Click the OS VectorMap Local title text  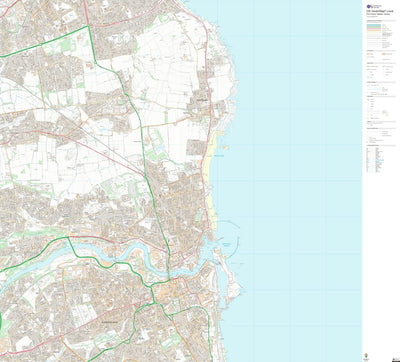pyautogui.click(x=380, y=11)
